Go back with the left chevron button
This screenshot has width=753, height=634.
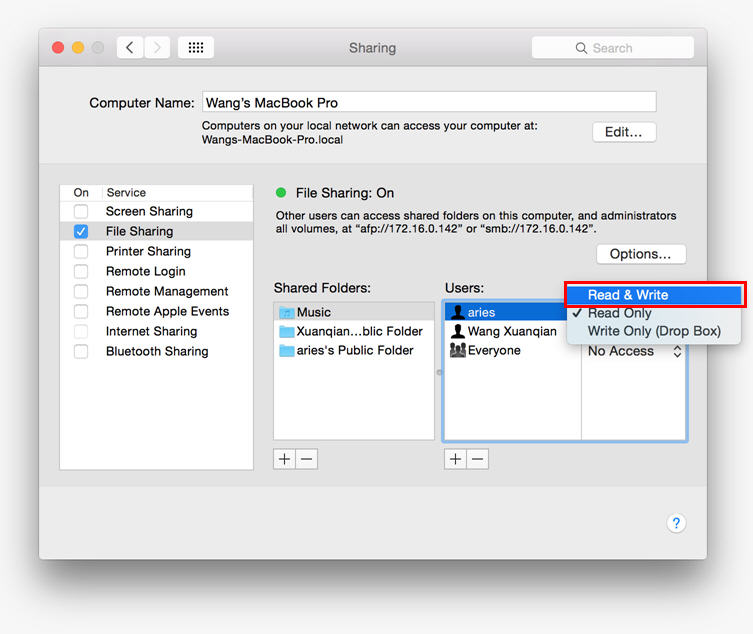pos(130,48)
